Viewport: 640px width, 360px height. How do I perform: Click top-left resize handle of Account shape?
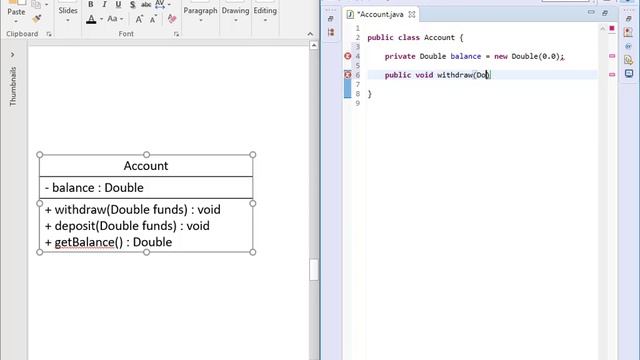pyautogui.click(x=40, y=155)
